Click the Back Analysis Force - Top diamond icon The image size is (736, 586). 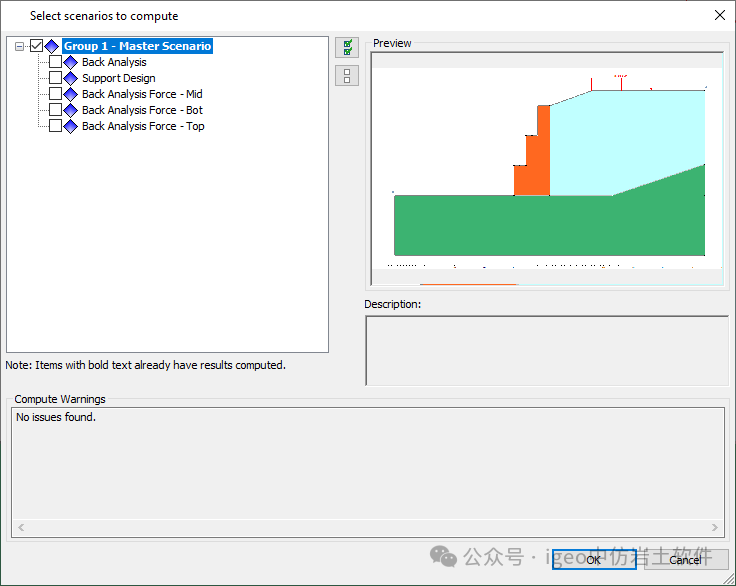(70, 126)
